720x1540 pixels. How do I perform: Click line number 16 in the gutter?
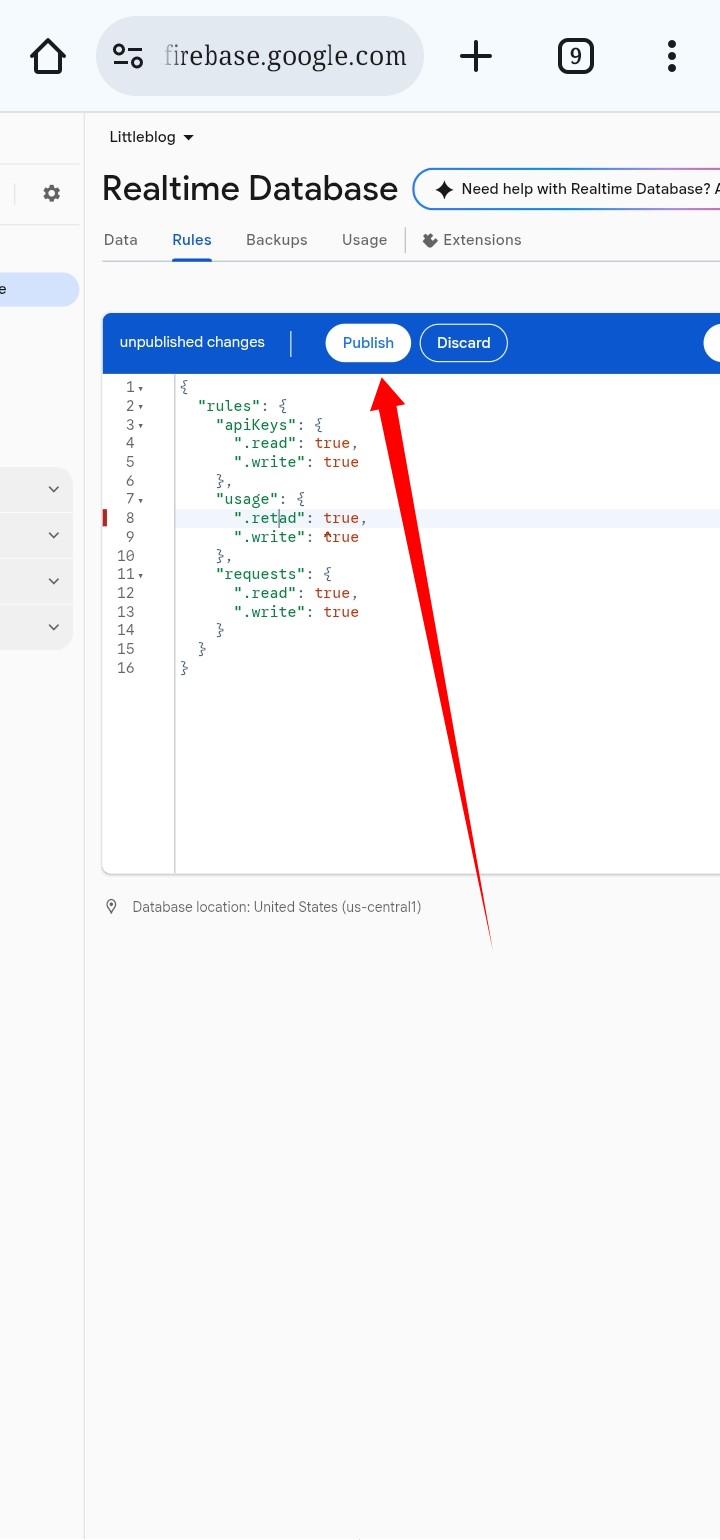125,668
